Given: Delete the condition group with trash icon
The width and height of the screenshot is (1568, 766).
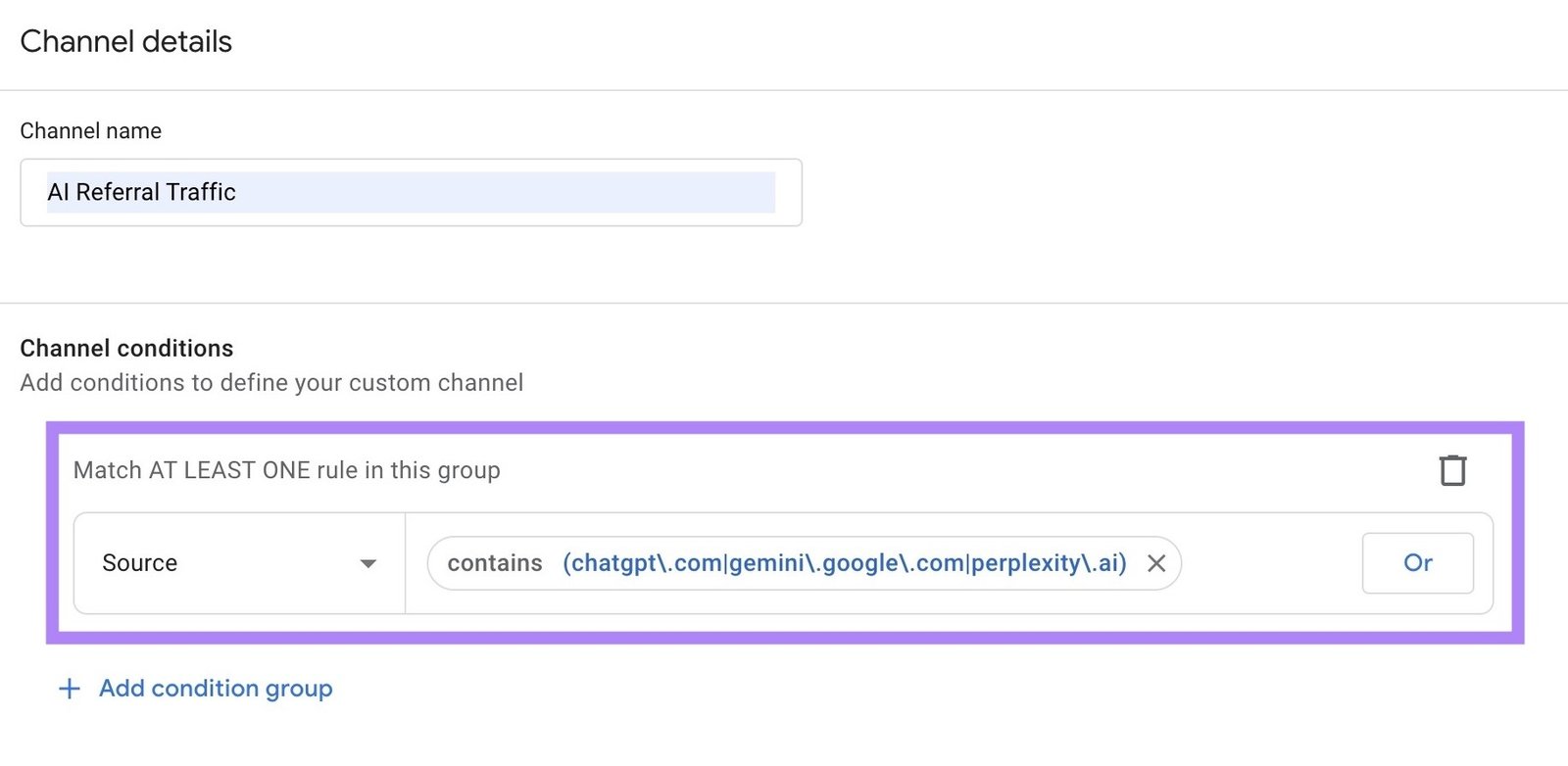Looking at the screenshot, I should click(1452, 470).
